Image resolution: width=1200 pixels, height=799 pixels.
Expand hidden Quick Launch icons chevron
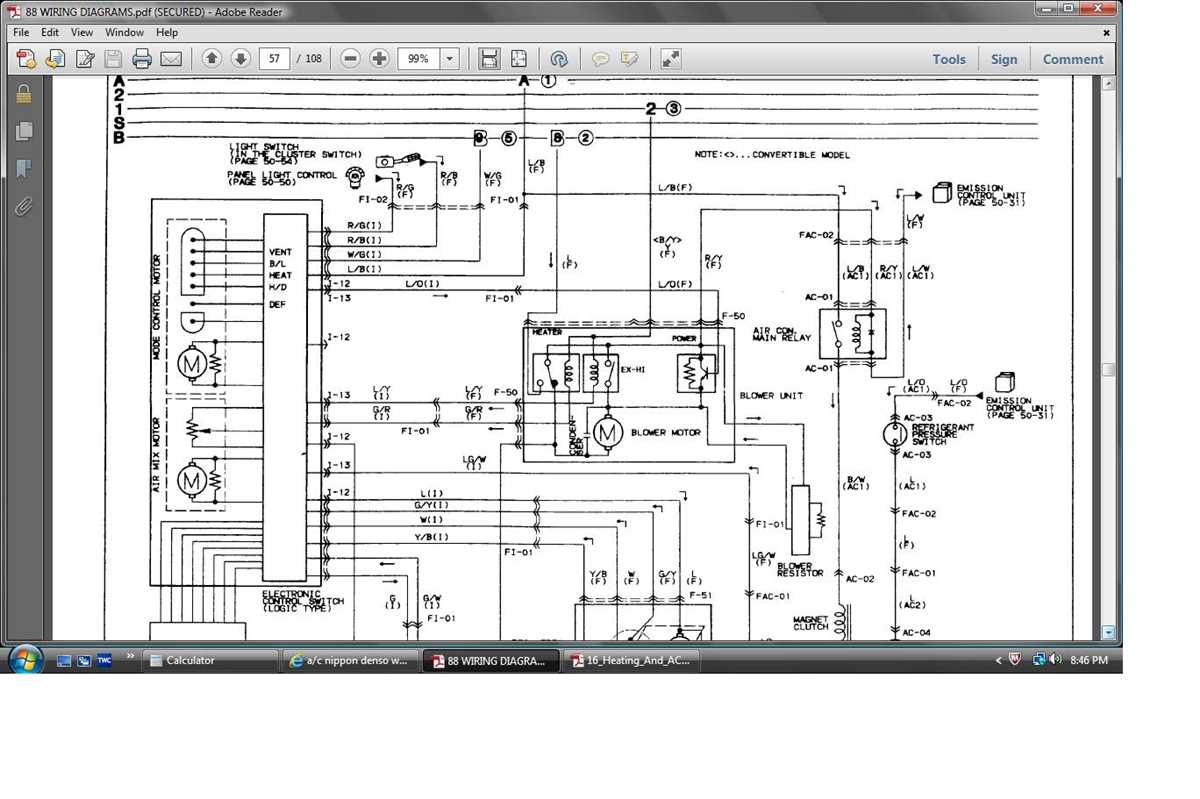(x=130, y=657)
